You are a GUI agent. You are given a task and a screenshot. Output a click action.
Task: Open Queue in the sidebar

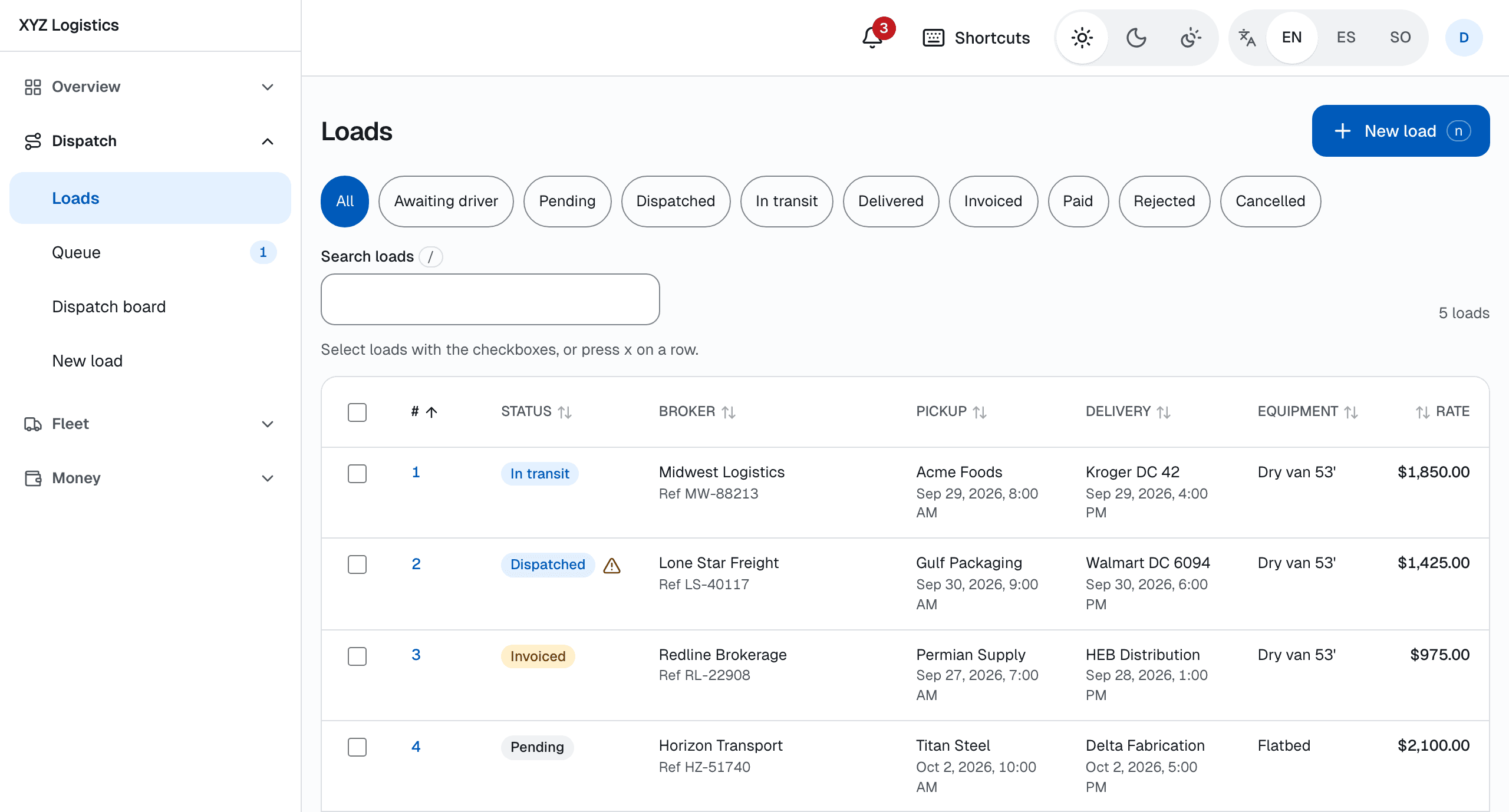(x=150, y=252)
